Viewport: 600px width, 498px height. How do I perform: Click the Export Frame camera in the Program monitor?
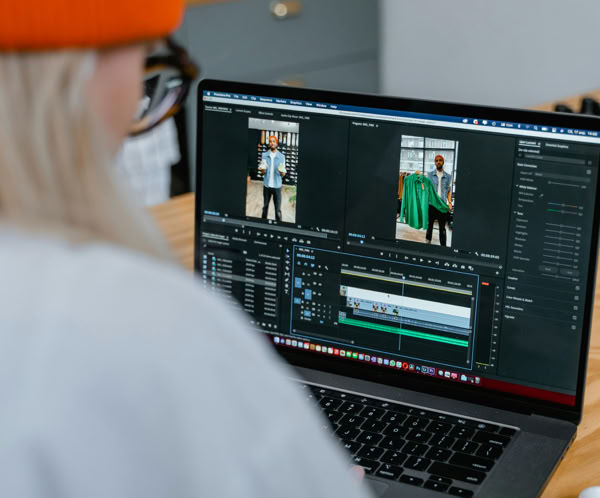pos(463,267)
